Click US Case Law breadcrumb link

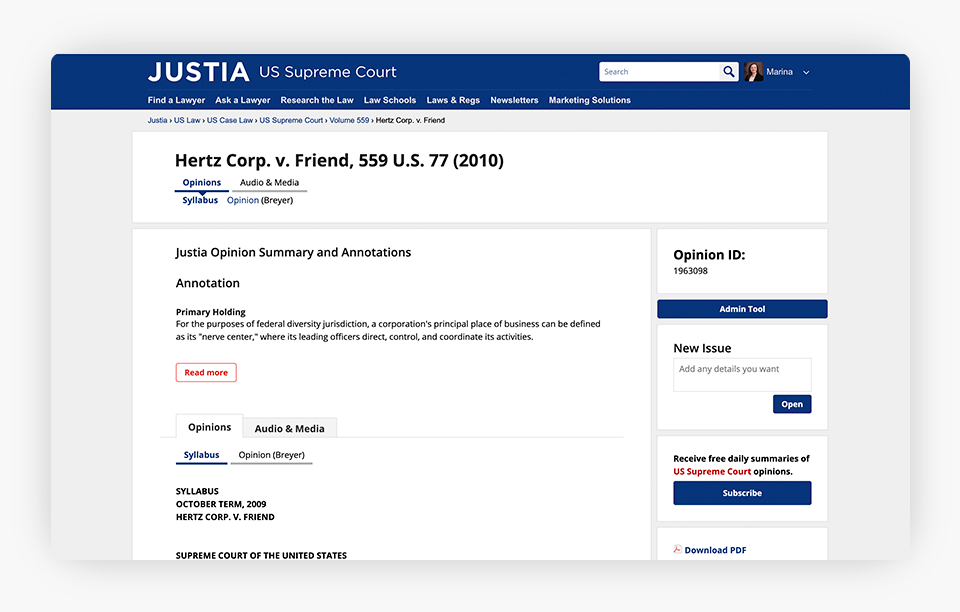click(230, 120)
